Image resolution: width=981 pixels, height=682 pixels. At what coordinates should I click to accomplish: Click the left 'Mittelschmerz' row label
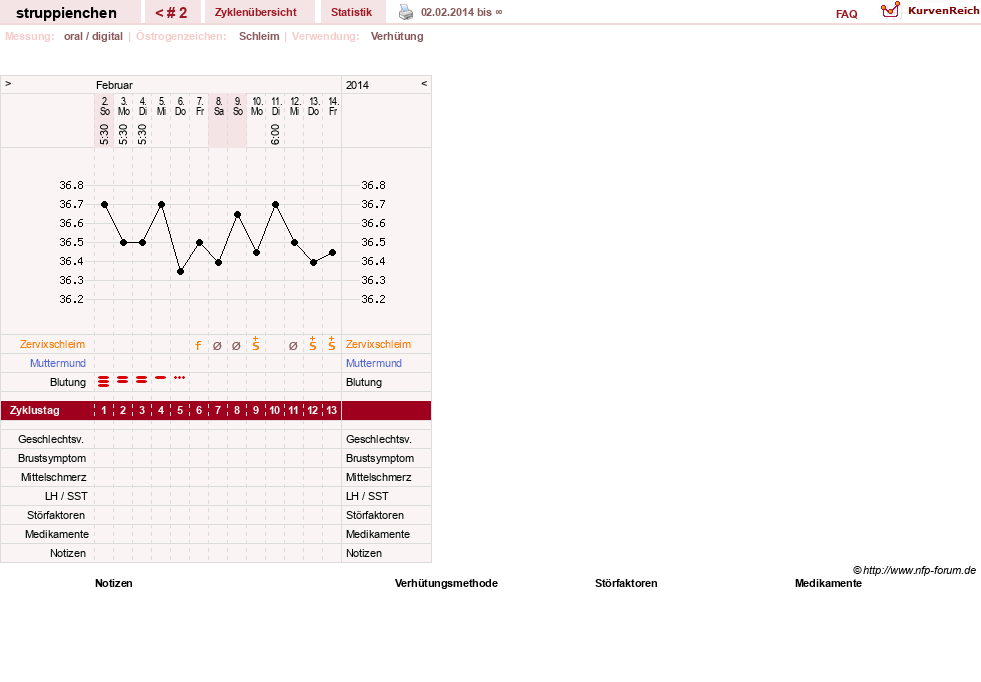pos(53,477)
